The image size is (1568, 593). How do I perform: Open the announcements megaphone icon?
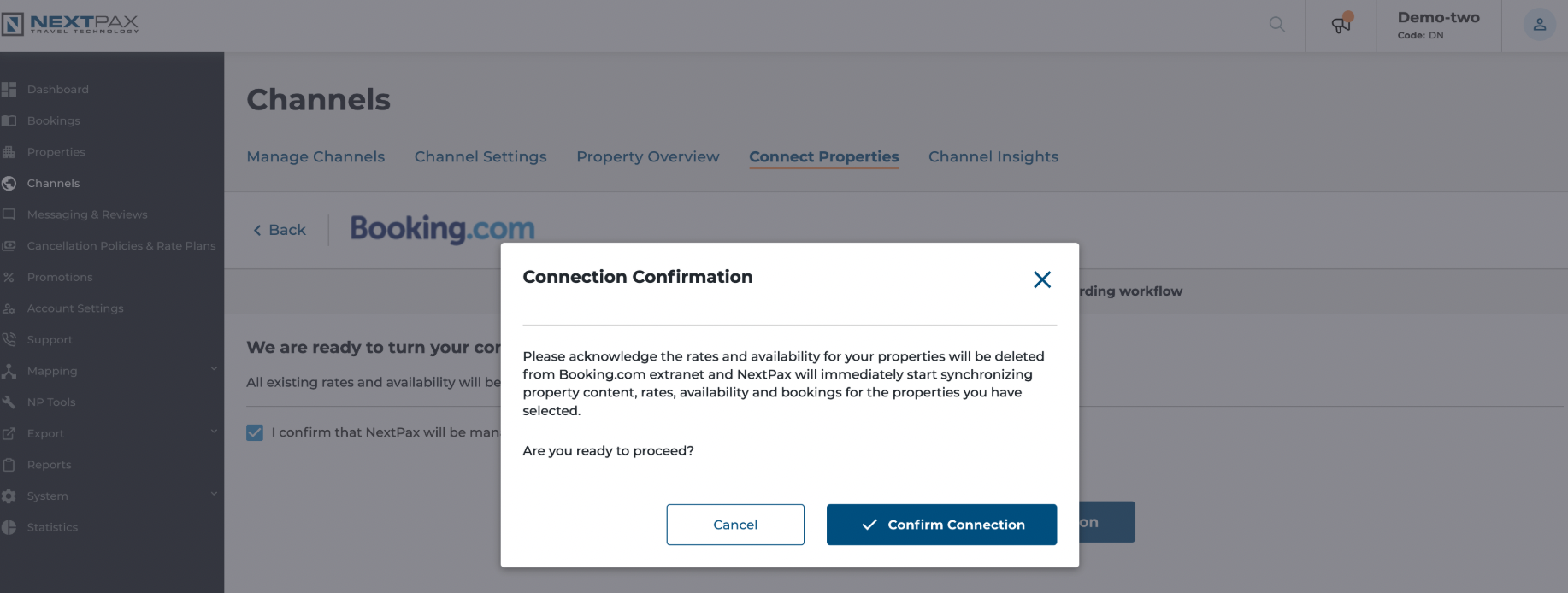pos(1341,24)
